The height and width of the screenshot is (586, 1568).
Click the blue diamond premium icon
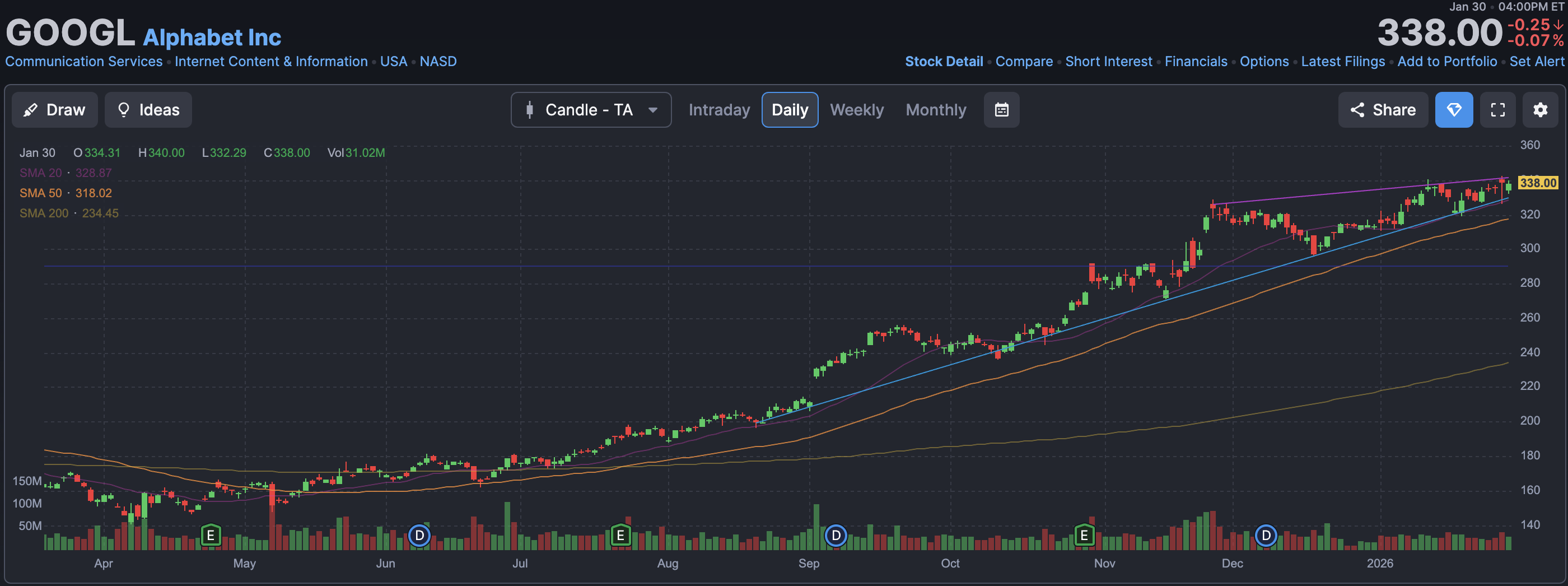1454,110
